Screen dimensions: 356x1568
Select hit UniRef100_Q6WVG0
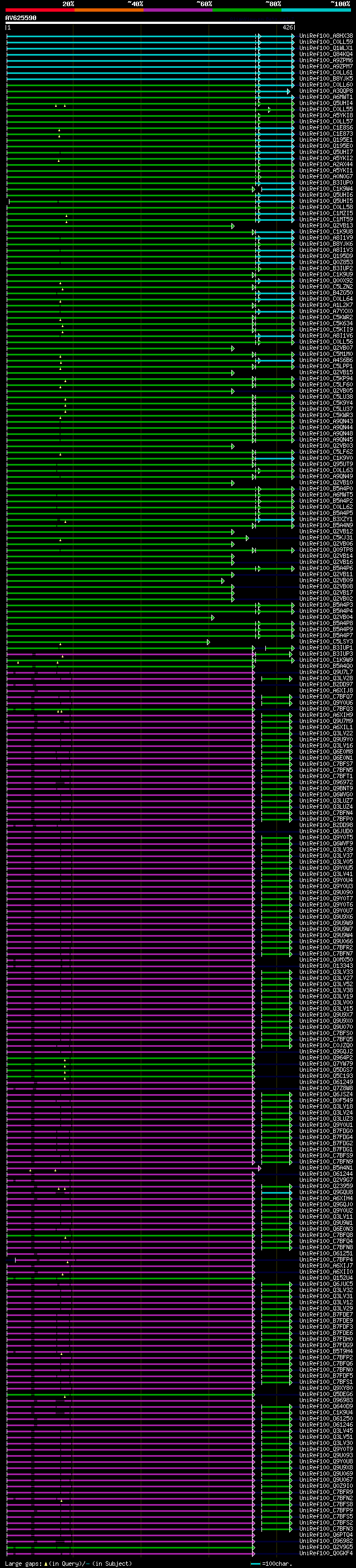pyautogui.click(x=326, y=794)
